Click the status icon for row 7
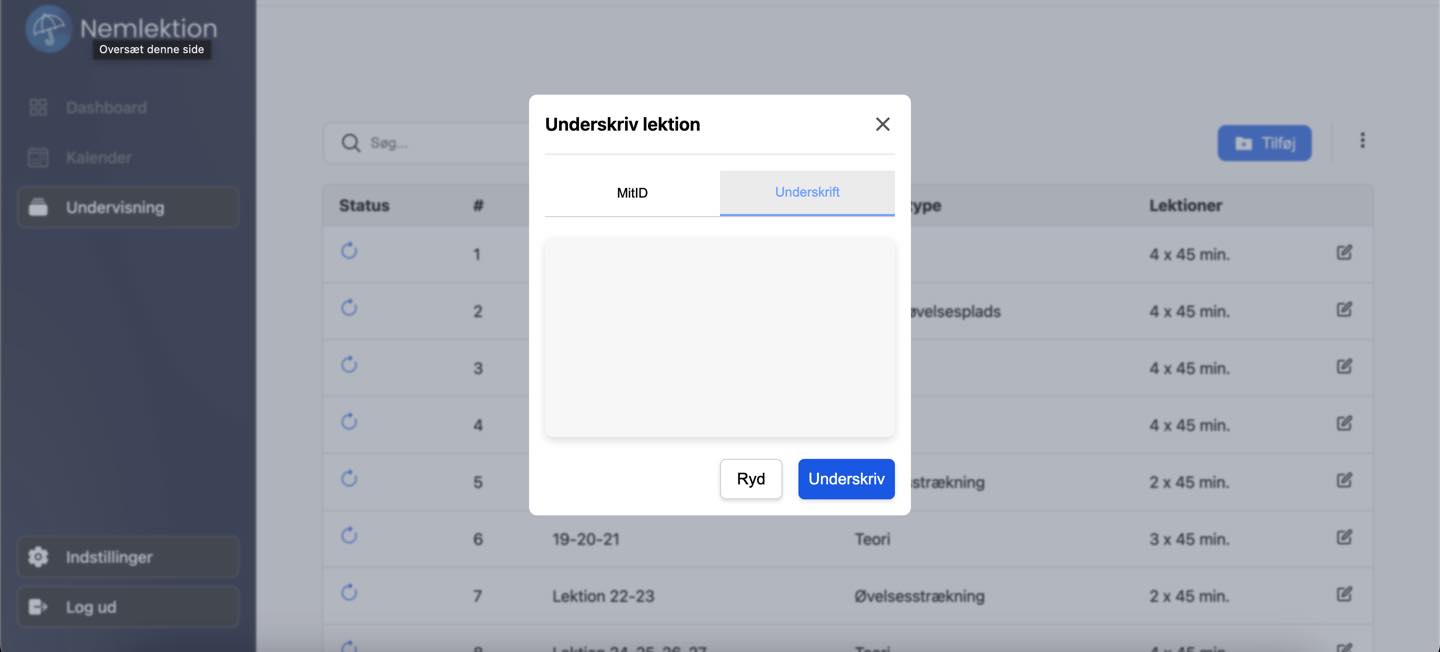 [x=349, y=593]
